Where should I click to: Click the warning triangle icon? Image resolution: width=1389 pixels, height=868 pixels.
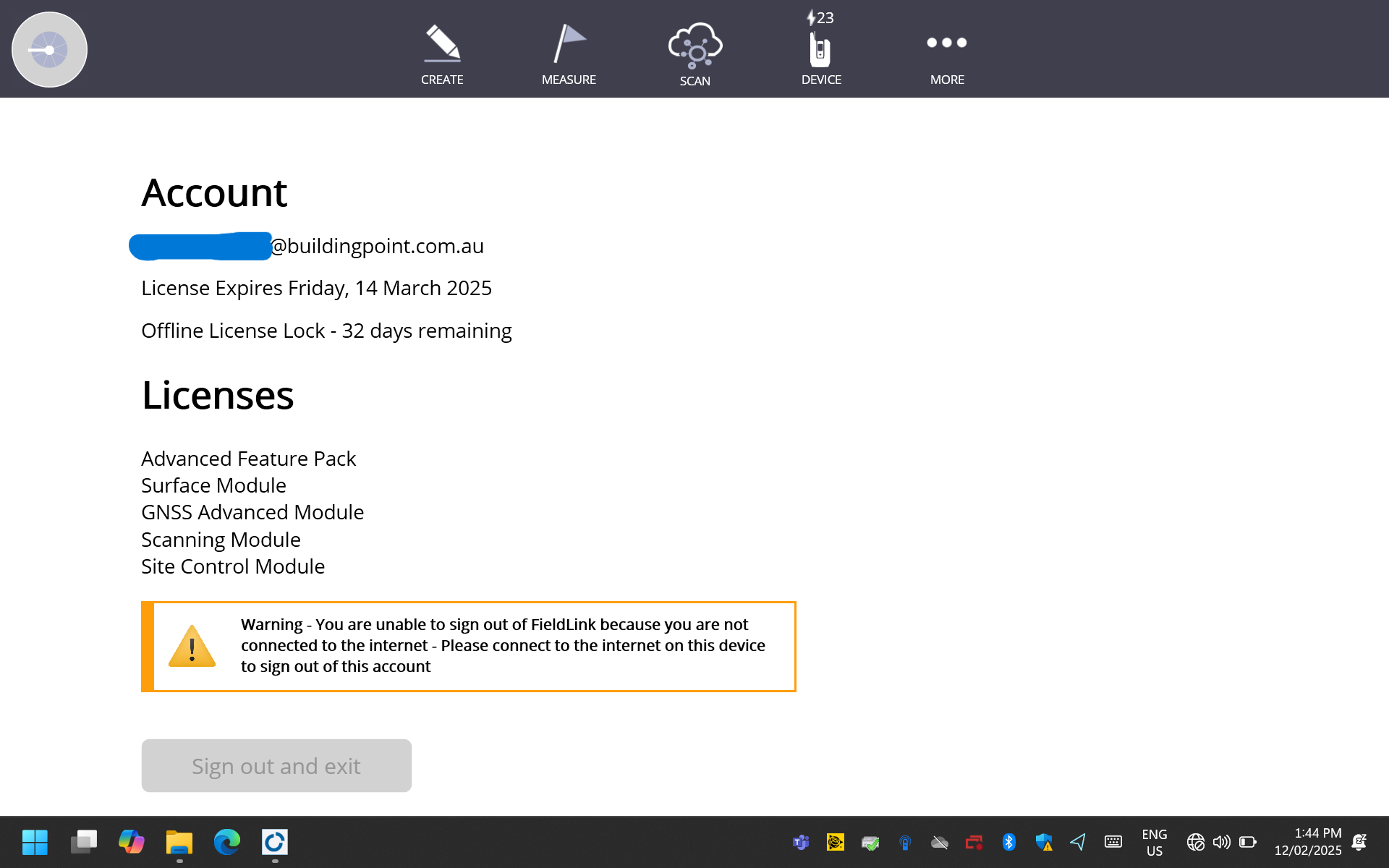pos(192,646)
